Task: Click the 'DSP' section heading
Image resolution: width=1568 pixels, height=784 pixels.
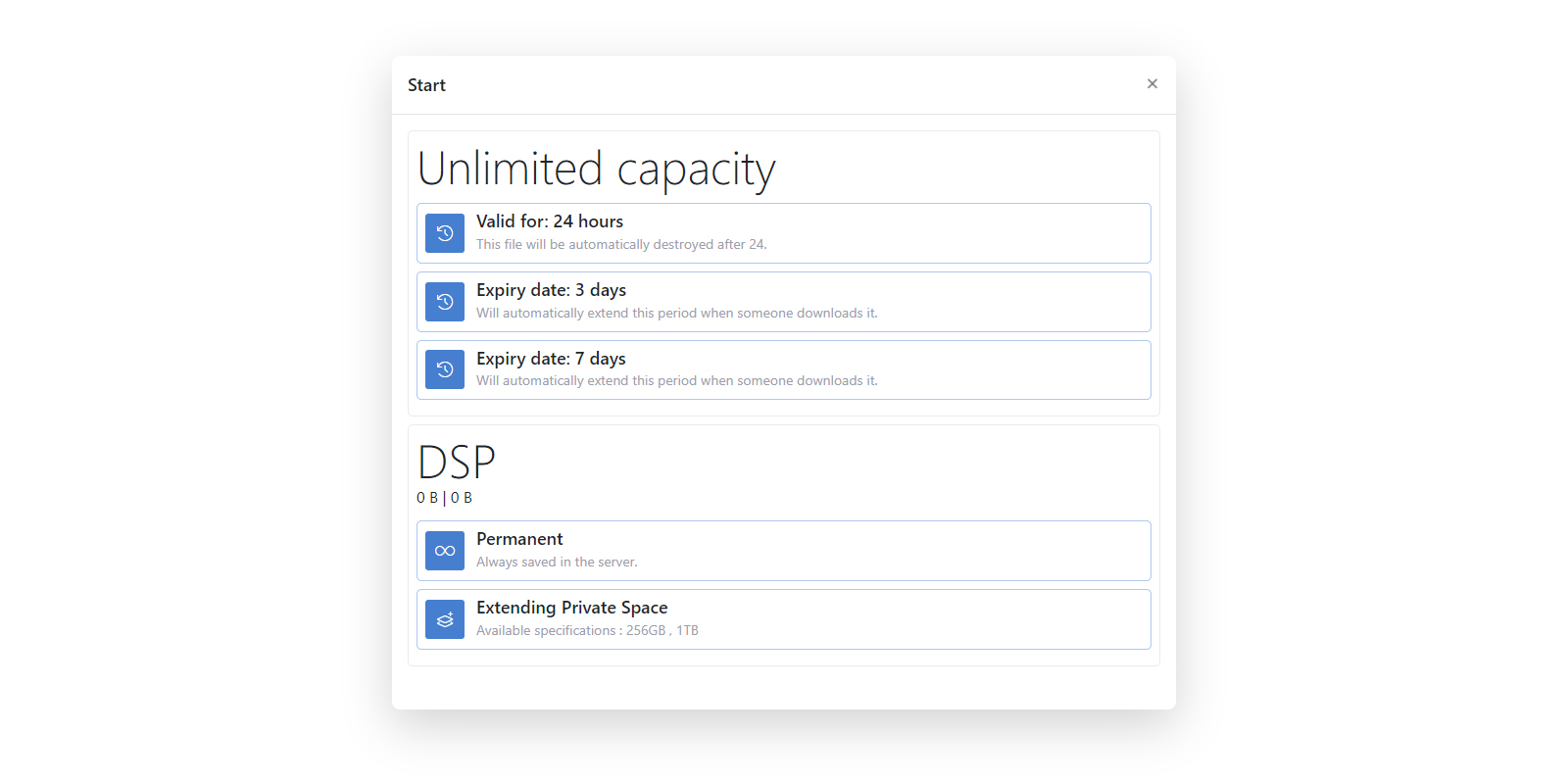Action: pos(457,462)
